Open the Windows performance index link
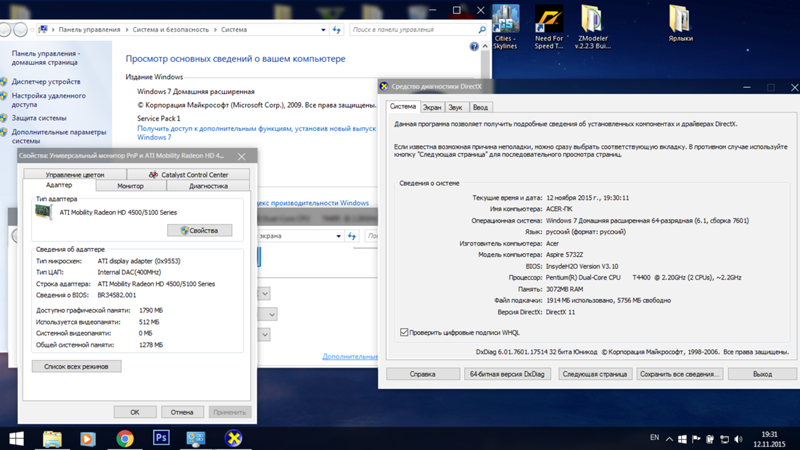The height and width of the screenshot is (450, 800). point(314,203)
